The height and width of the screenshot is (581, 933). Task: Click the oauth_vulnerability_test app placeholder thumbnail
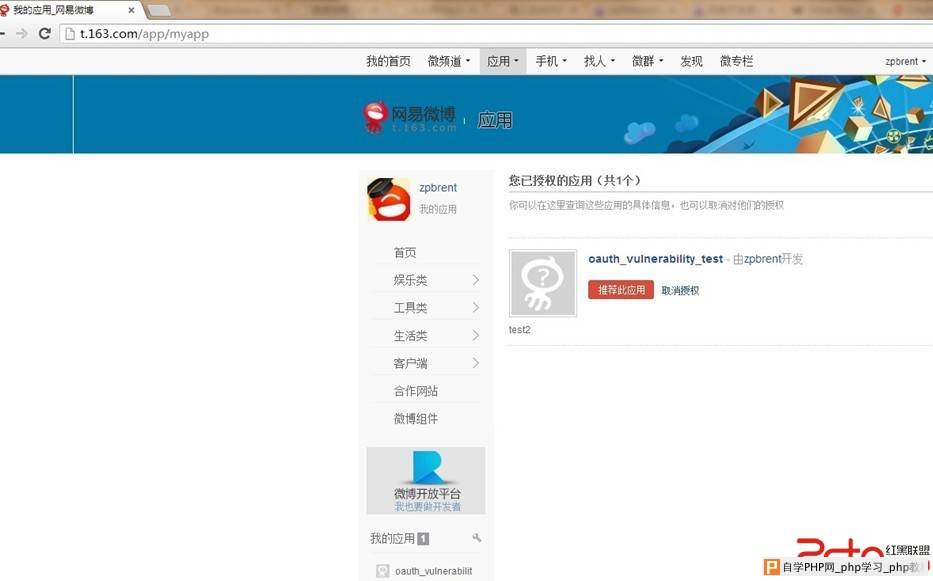click(x=543, y=283)
